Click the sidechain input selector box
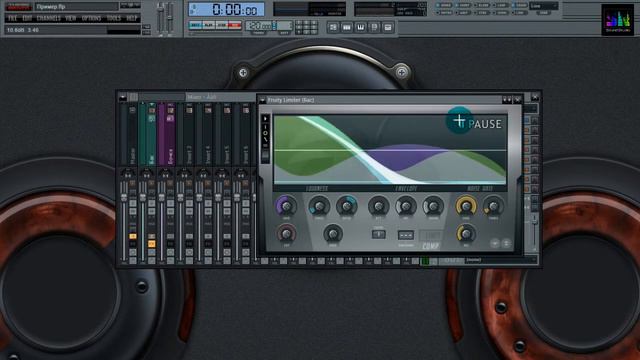 406,235
